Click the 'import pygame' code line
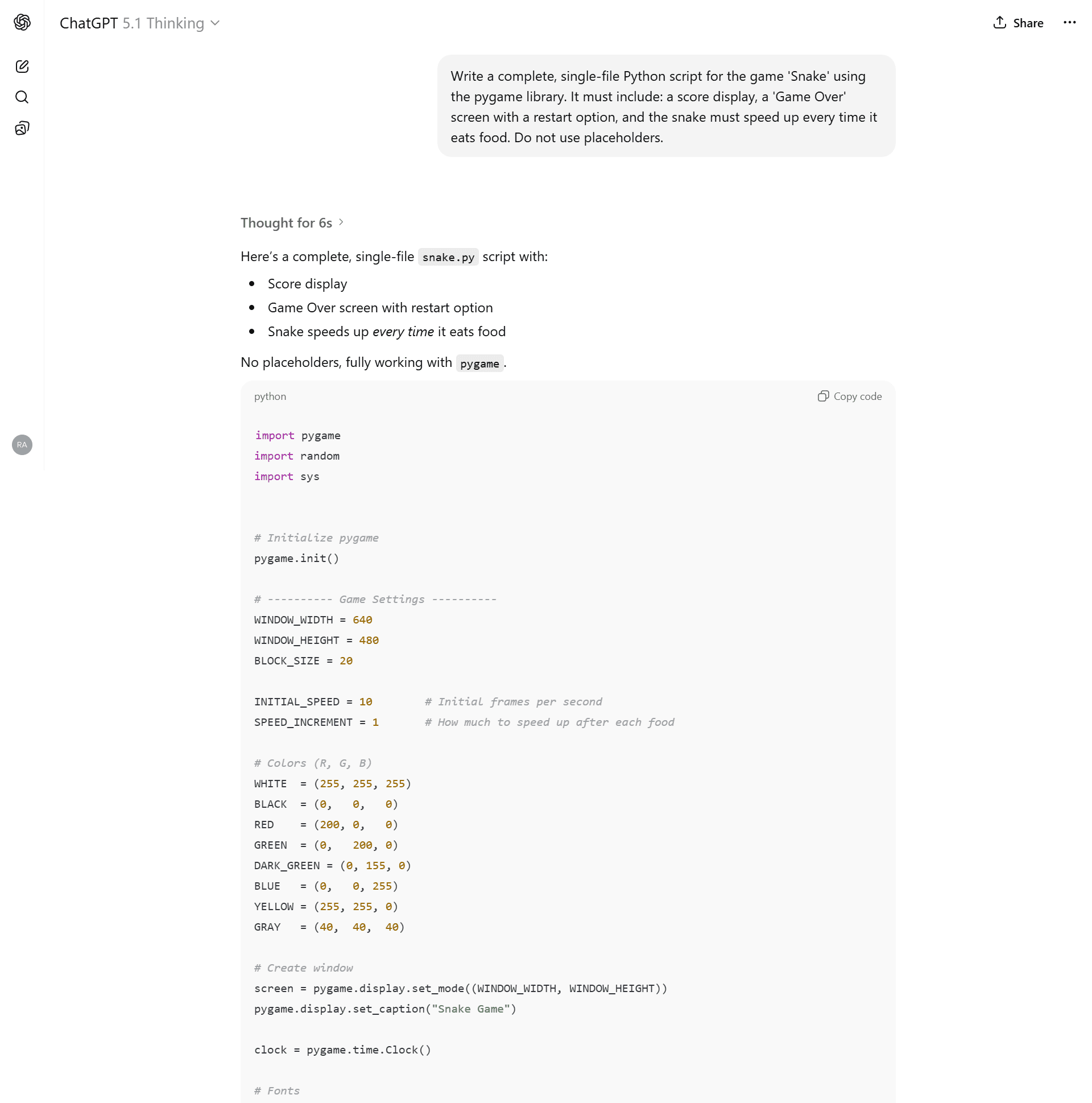This screenshot has height=1103, width=1092. [x=297, y=436]
